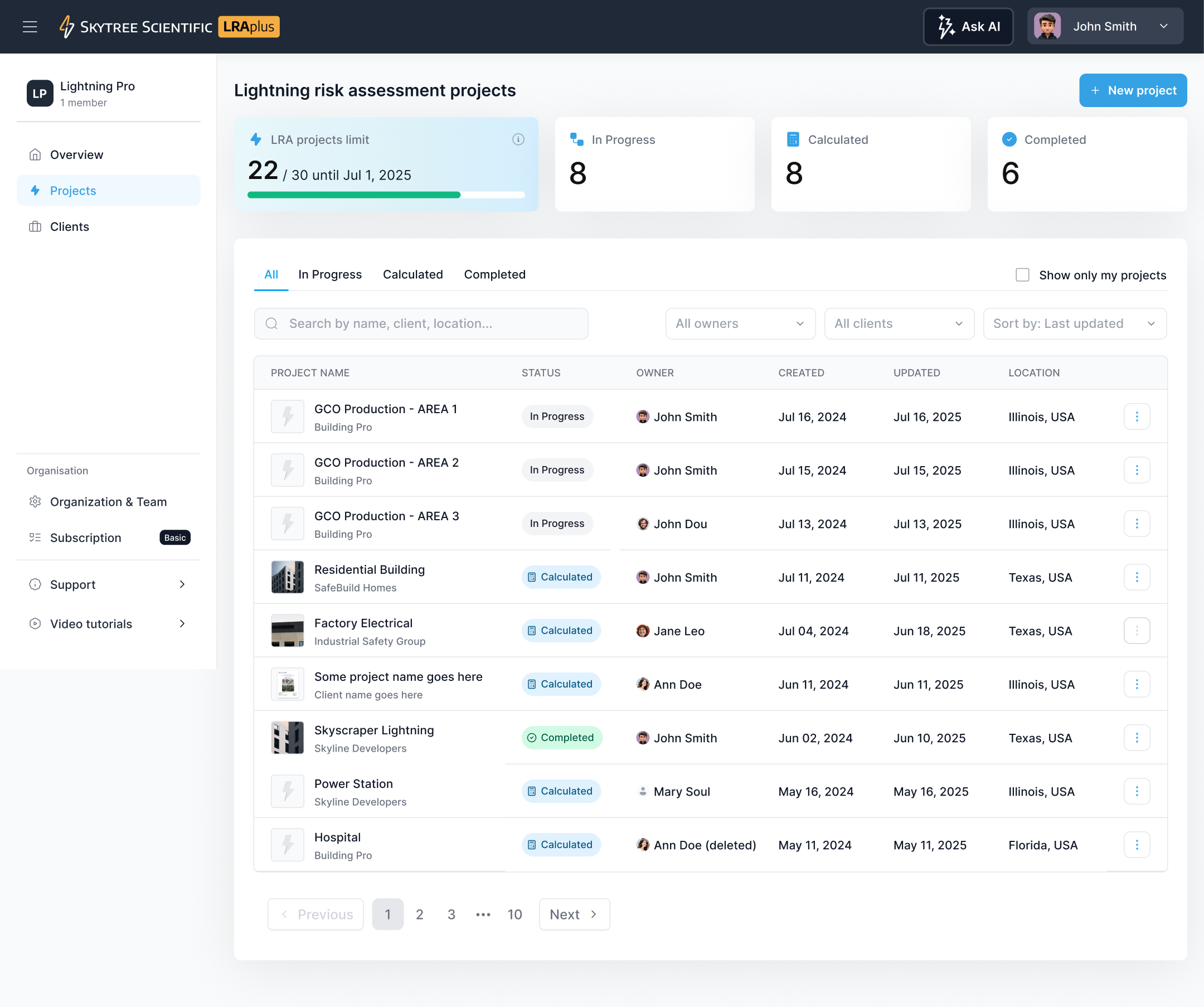
Task: Go to Next page of projects
Action: coord(574,914)
